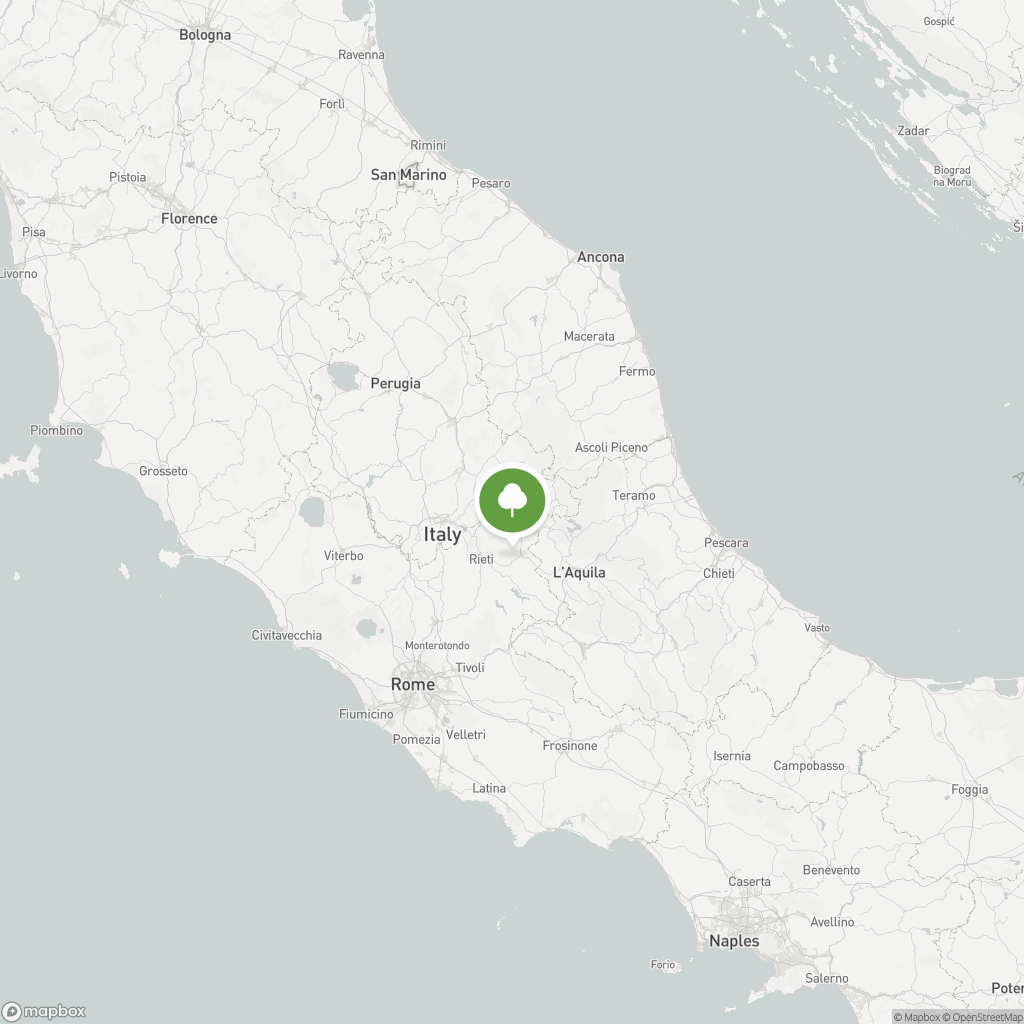Click the Ancona city label
Image resolution: width=1024 pixels, height=1024 pixels.
tap(601, 257)
